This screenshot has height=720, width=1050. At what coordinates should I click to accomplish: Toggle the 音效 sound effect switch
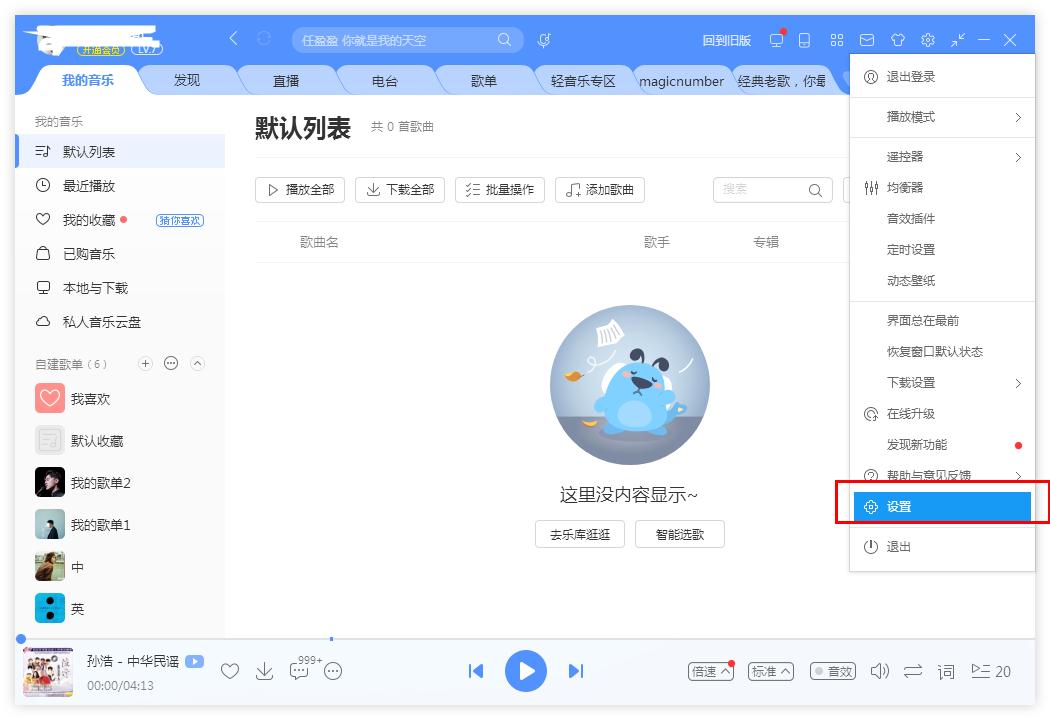[832, 671]
